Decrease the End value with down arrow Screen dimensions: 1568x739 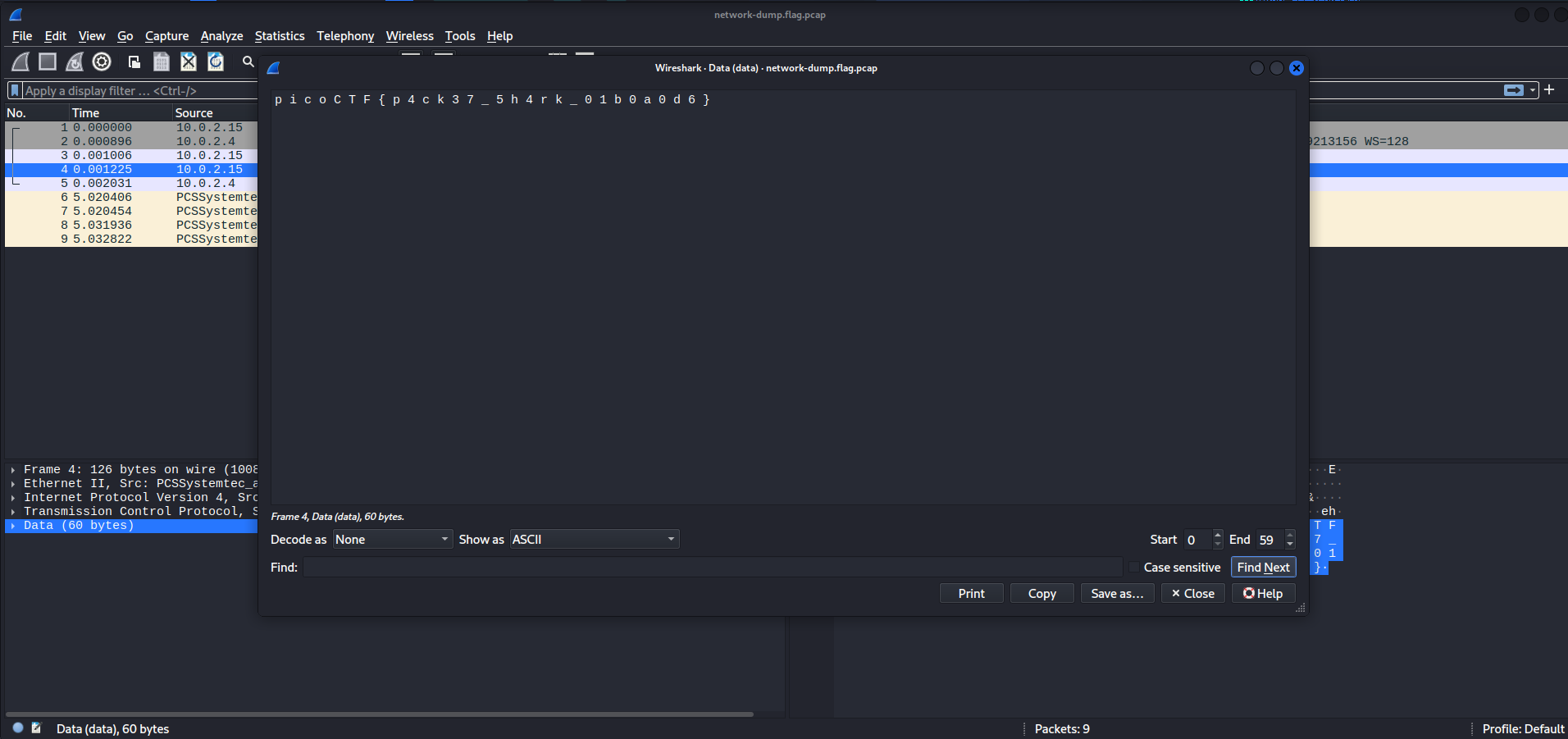tap(1290, 544)
